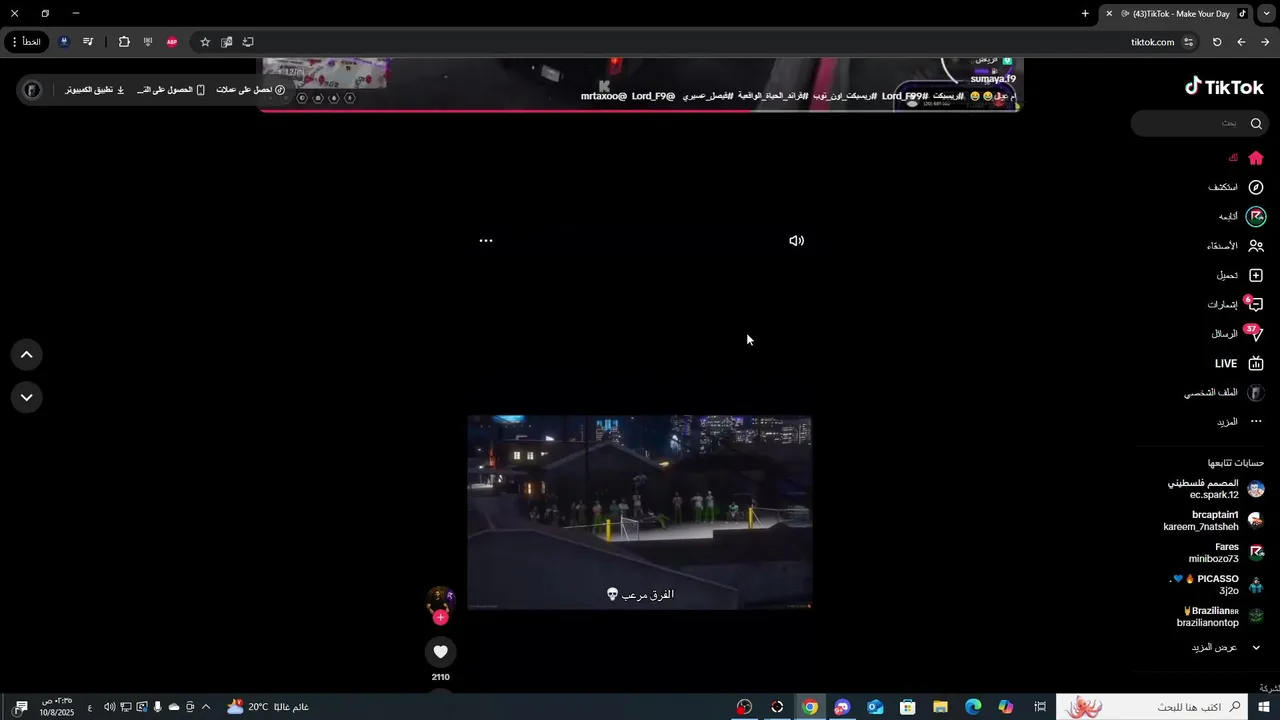The width and height of the screenshot is (1280, 720).
Task: Open followed account minibozo73
Action: tap(1226, 552)
